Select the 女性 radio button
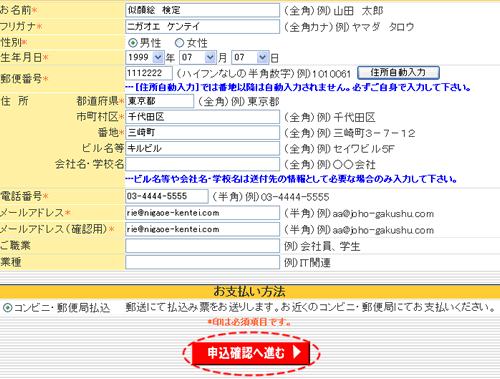This screenshot has width=500, height=379. tap(179, 43)
